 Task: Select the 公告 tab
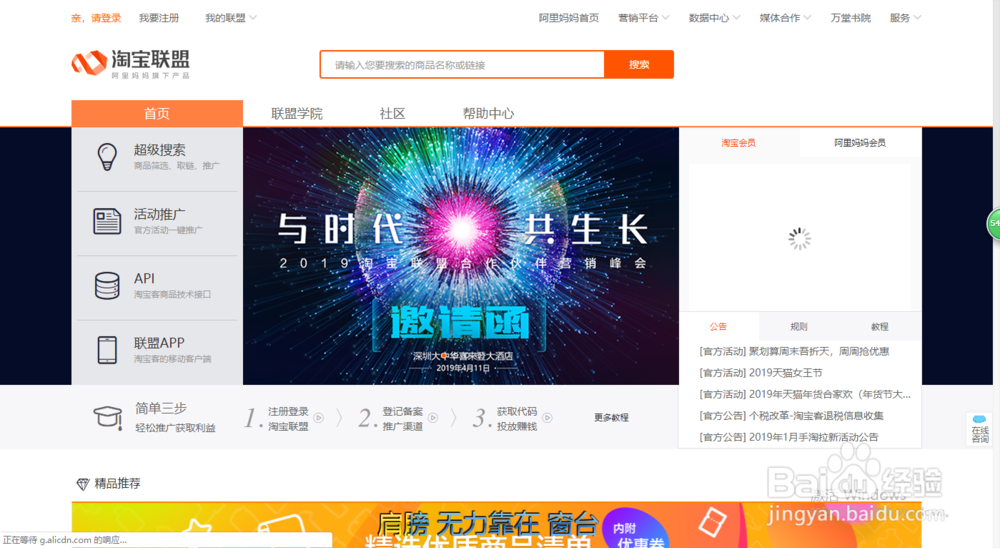pos(719,327)
